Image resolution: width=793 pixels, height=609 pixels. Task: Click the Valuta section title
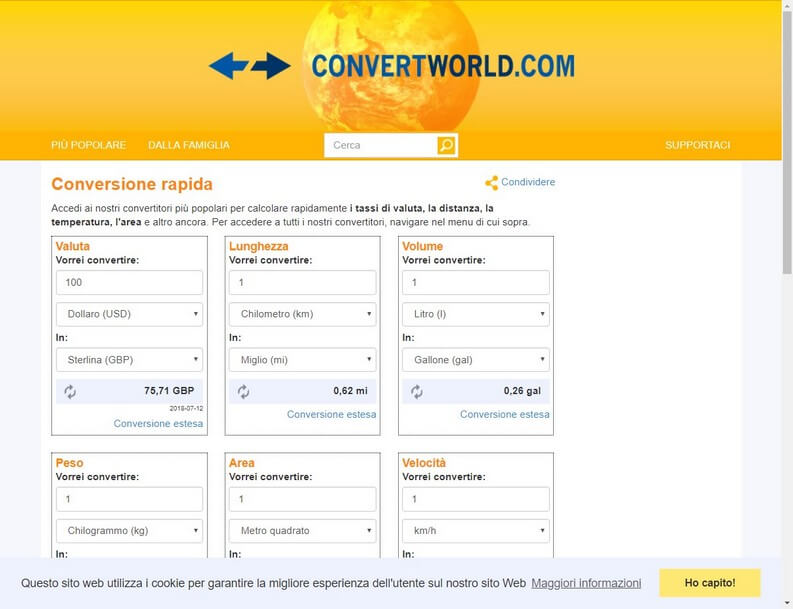click(73, 246)
